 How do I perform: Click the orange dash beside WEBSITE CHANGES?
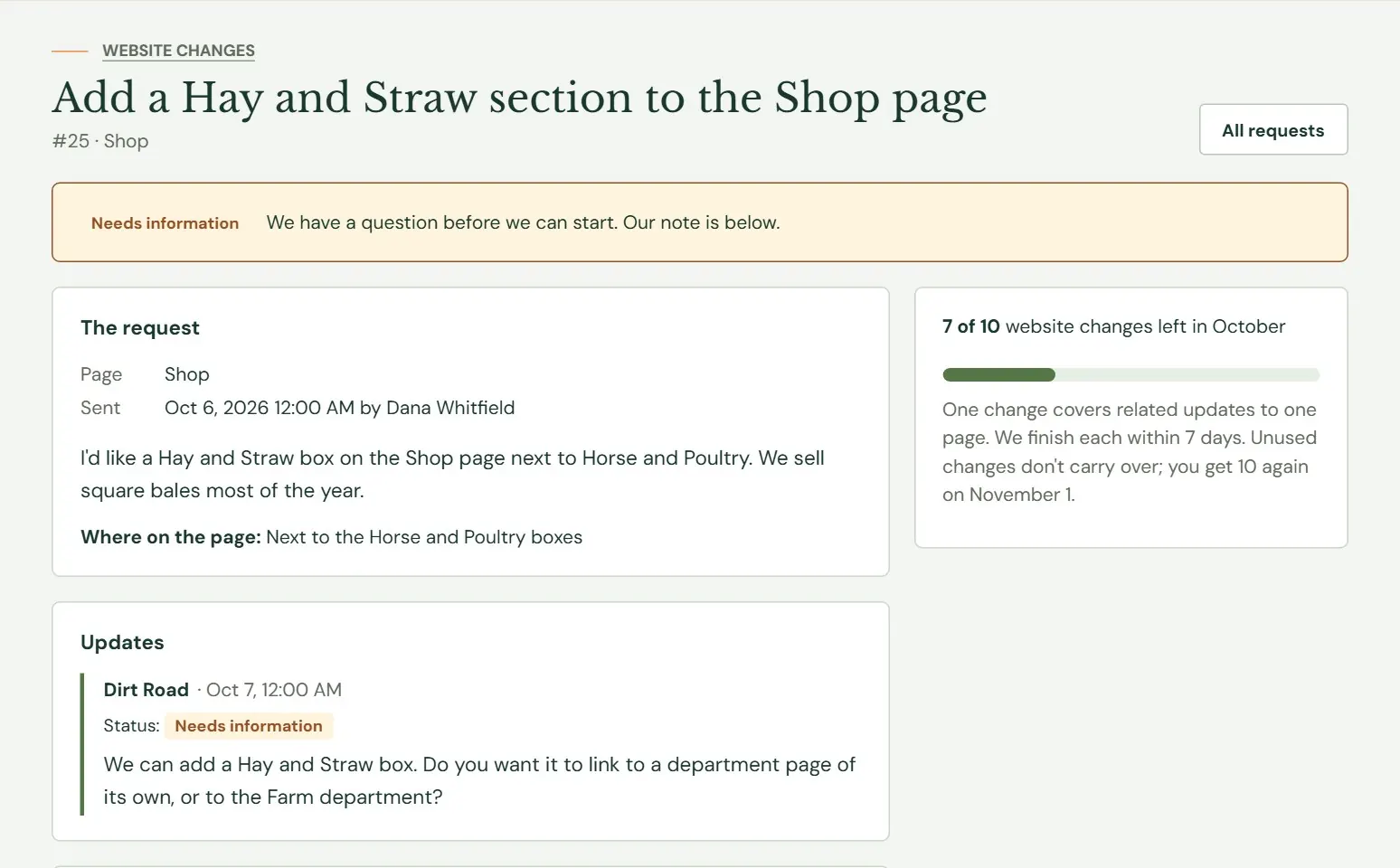pos(70,52)
